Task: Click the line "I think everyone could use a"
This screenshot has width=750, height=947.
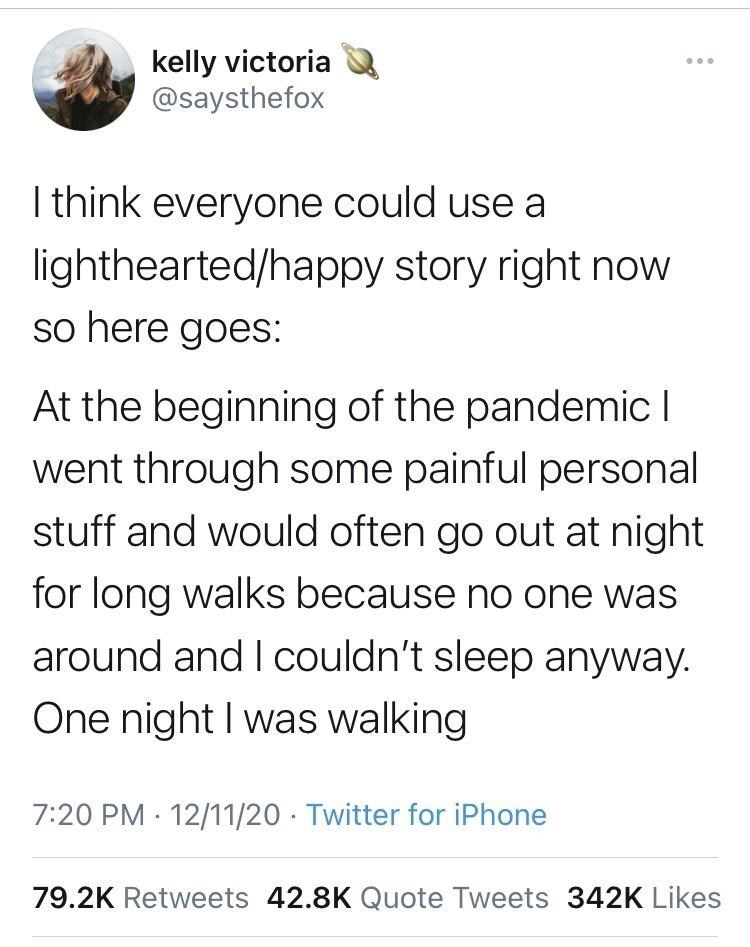Action: pos(289,204)
